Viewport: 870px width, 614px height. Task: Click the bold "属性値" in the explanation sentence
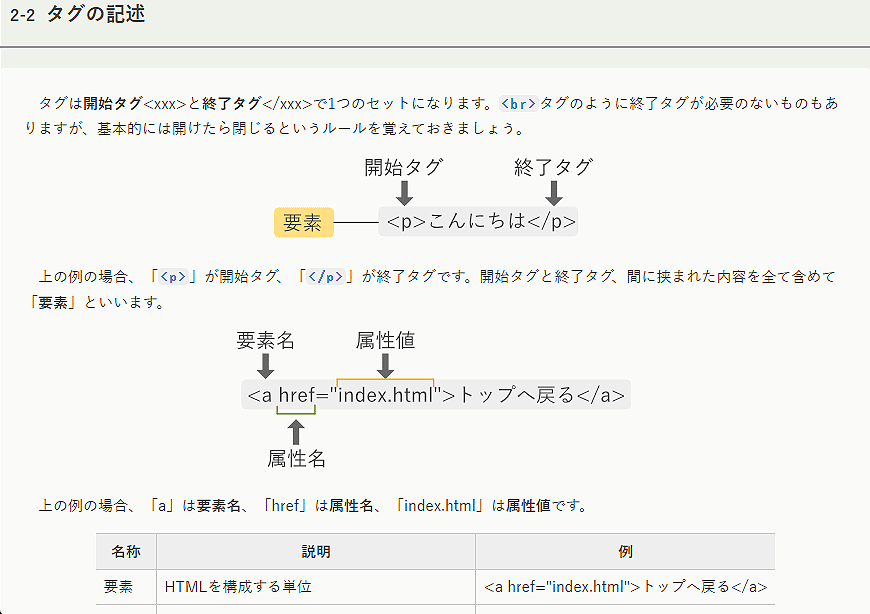[528, 505]
